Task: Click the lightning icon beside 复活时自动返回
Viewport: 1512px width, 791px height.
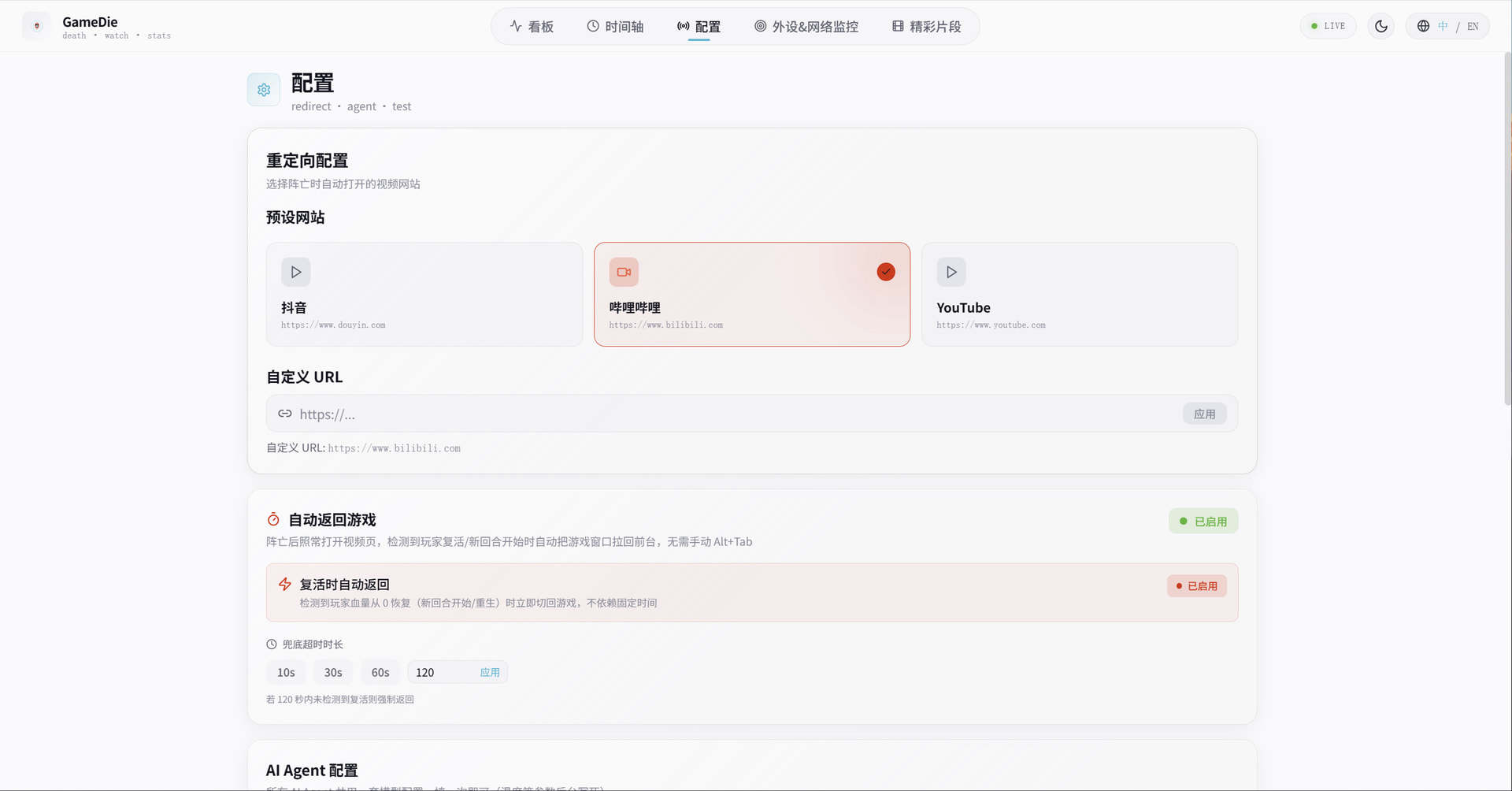Action: click(285, 584)
